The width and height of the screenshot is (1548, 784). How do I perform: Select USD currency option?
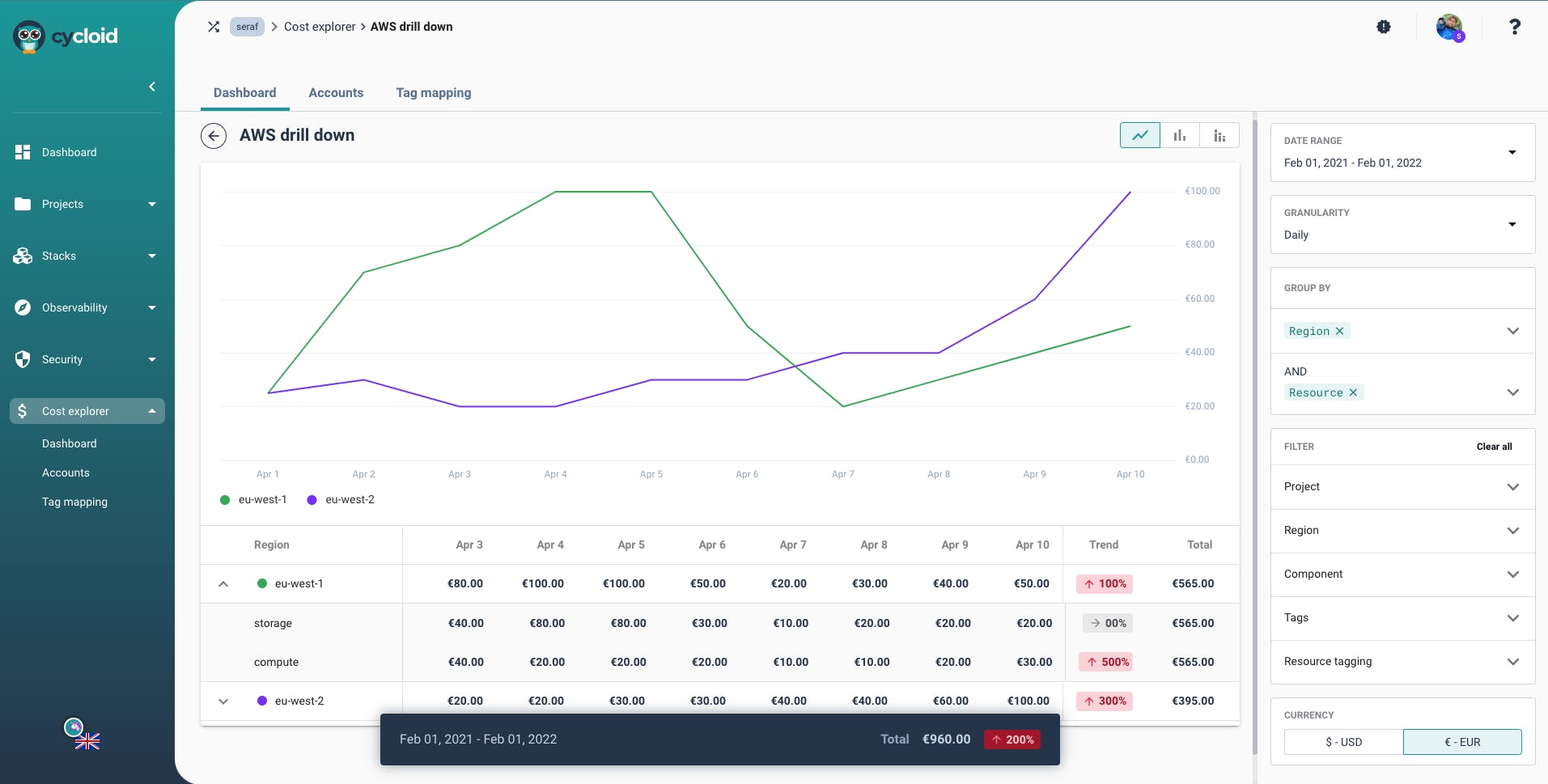coord(1343,742)
